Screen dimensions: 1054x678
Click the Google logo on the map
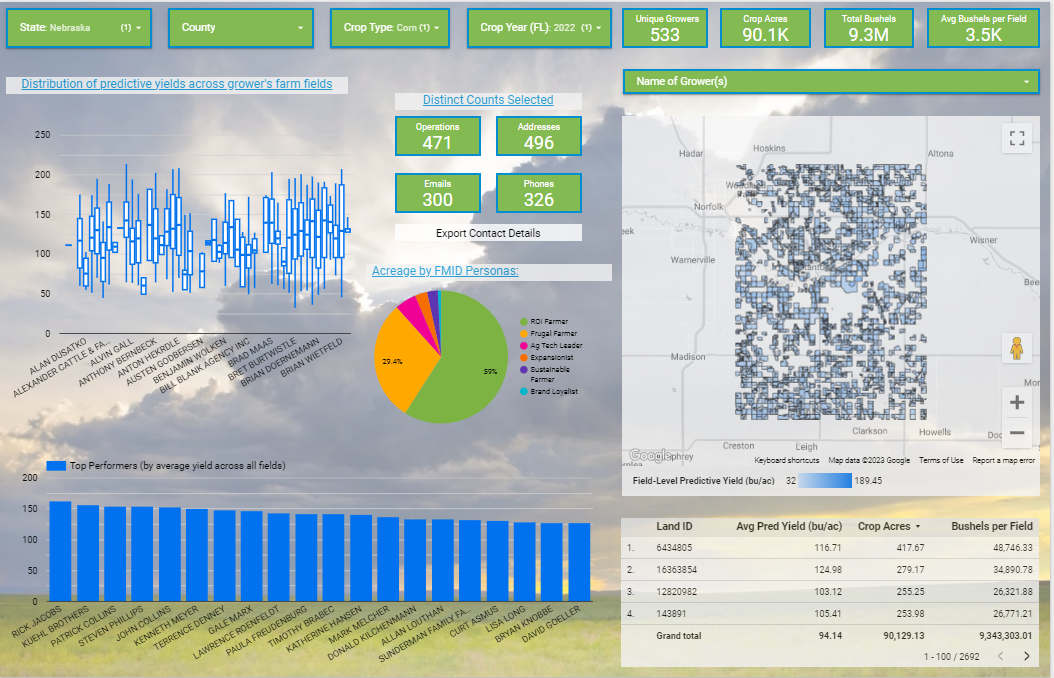[649, 455]
